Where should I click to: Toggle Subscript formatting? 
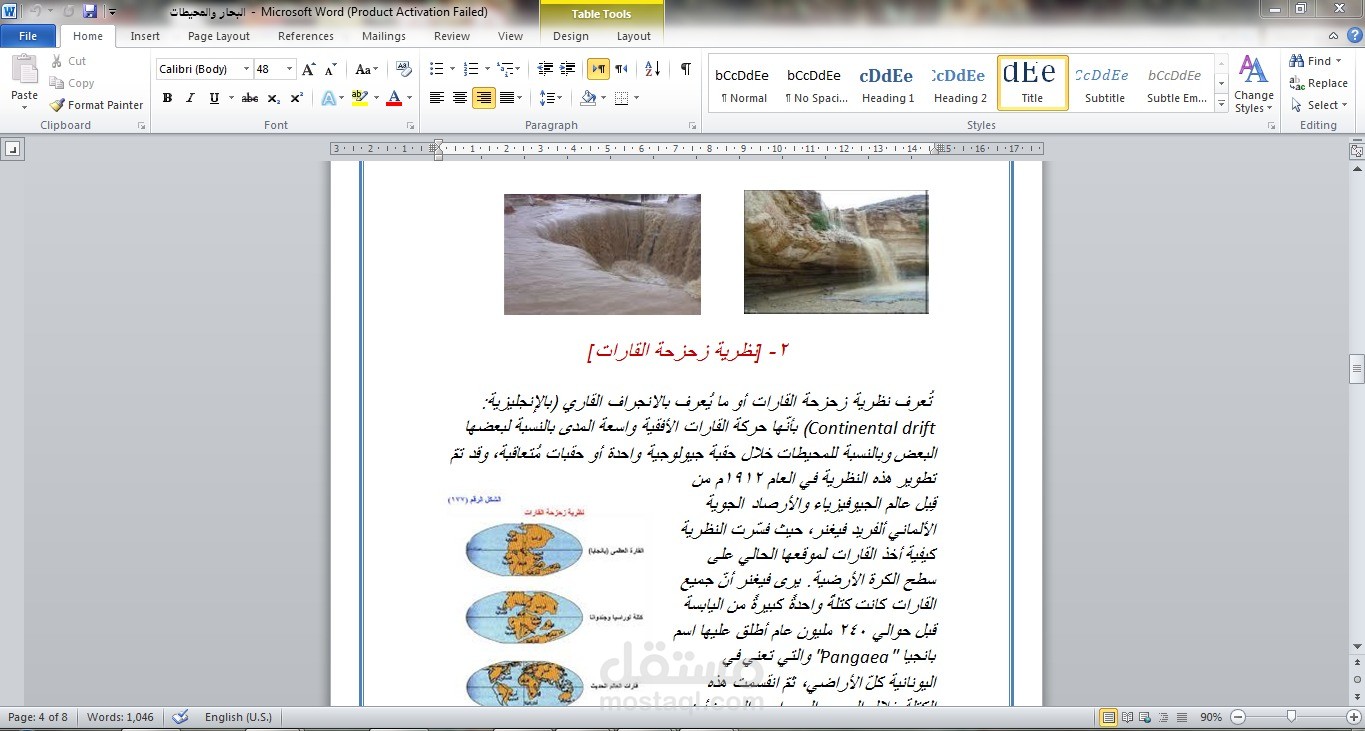point(274,98)
